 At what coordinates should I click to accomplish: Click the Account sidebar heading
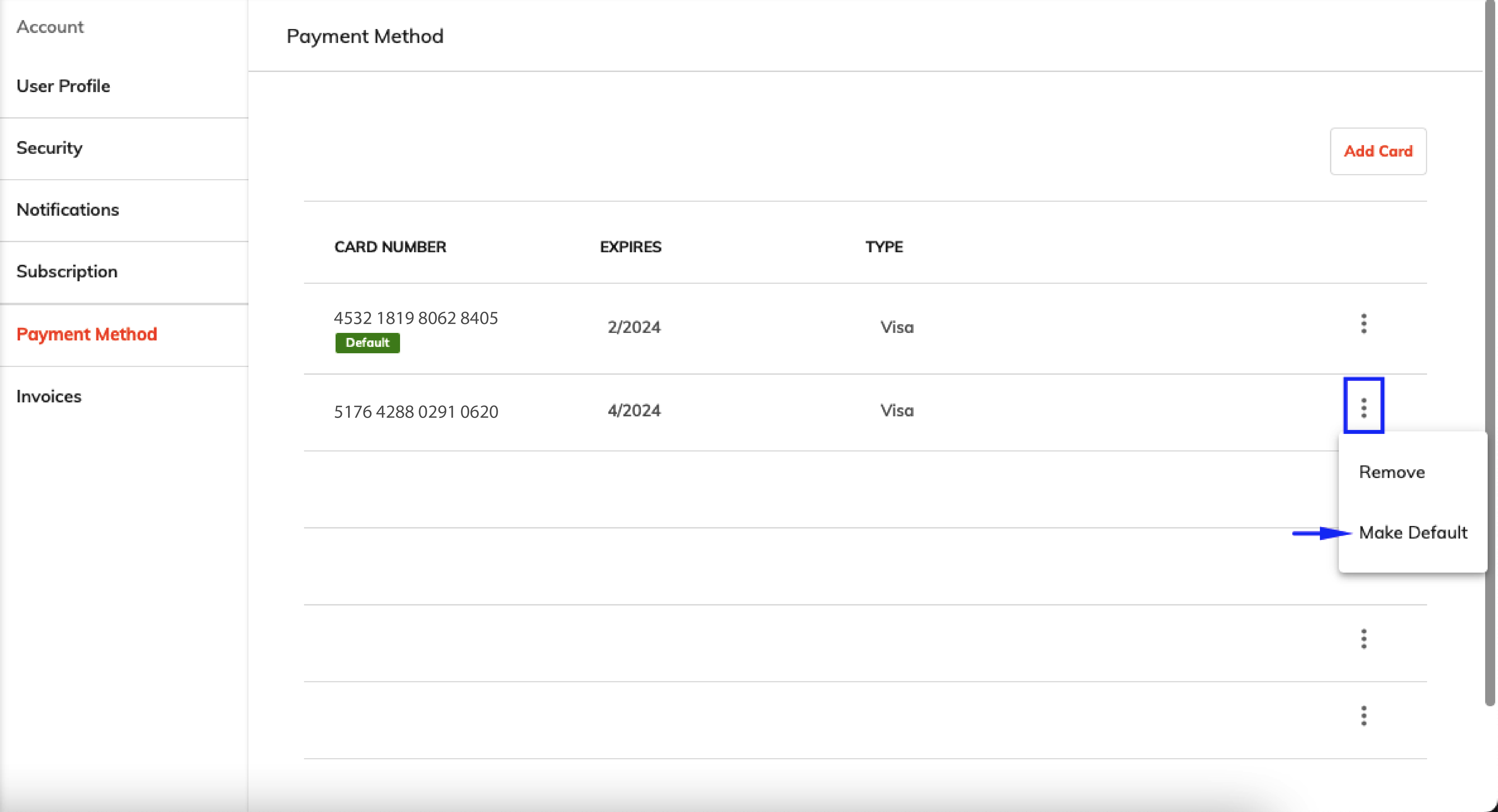point(50,27)
